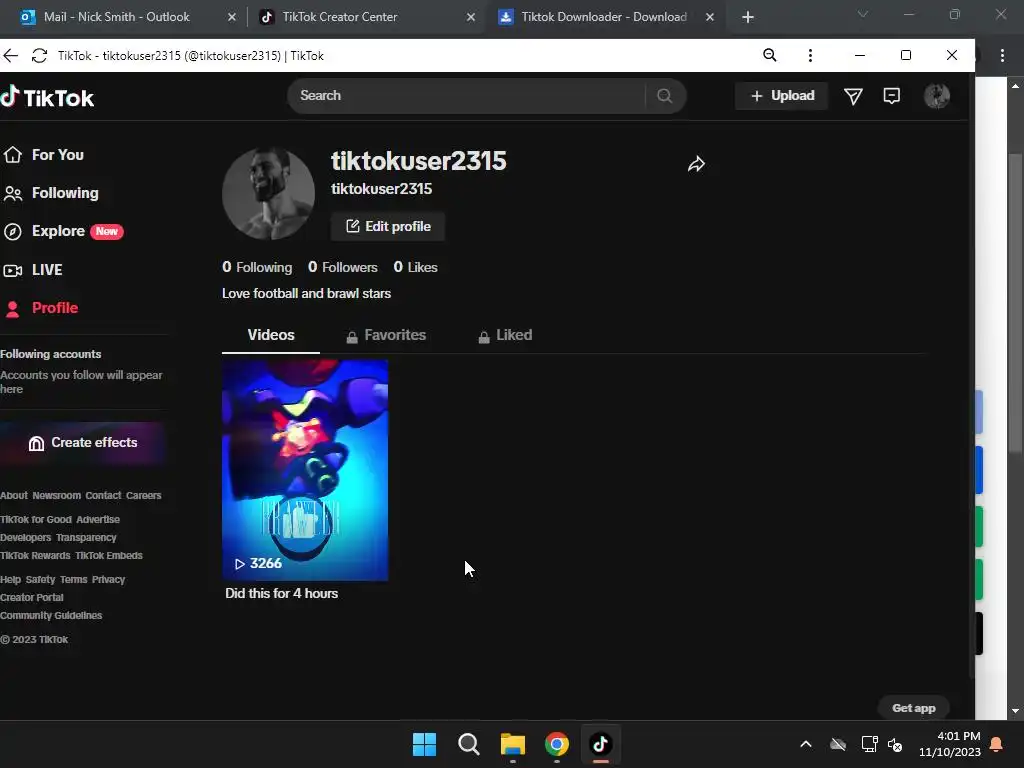Image resolution: width=1024 pixels, height=768 pixels.
Task: Open File Explorer from taskbar
Action: [513, 744]
